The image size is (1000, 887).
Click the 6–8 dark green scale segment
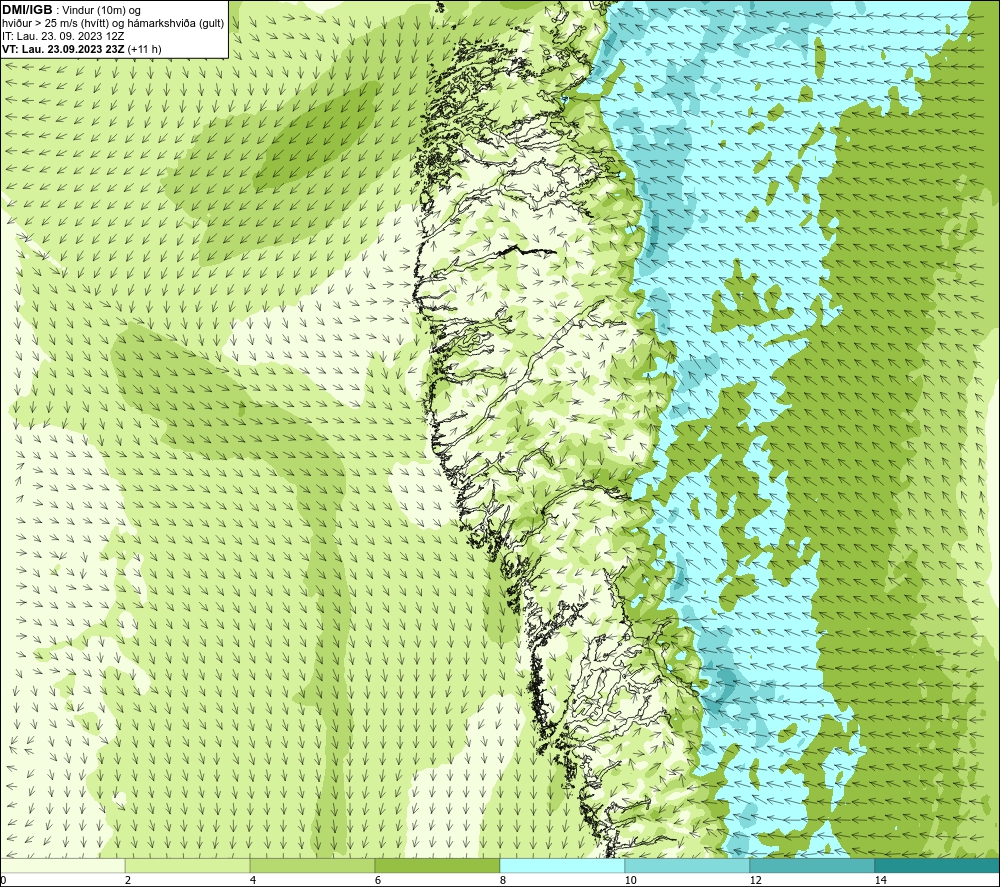[438, 865]
